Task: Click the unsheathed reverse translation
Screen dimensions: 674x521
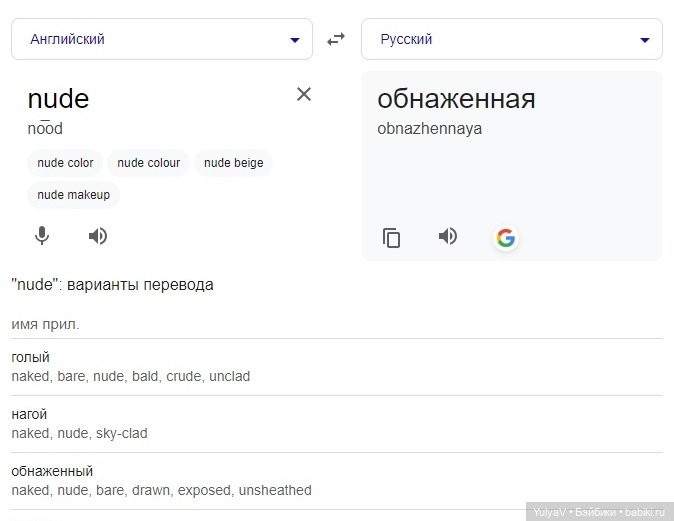Action: click(x=275, y=490)
